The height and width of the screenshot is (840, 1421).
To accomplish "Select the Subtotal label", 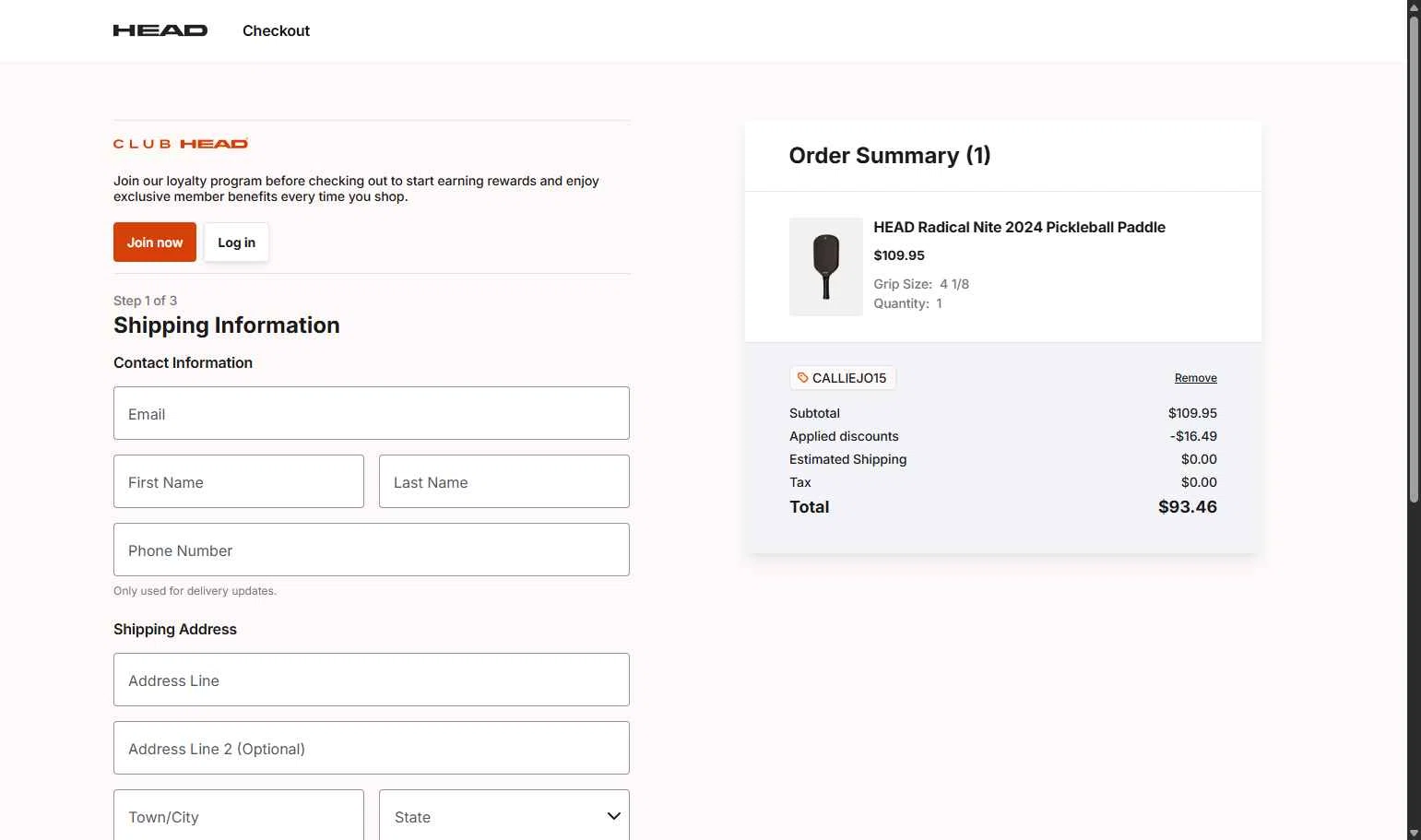I will [x=814, y=413].
